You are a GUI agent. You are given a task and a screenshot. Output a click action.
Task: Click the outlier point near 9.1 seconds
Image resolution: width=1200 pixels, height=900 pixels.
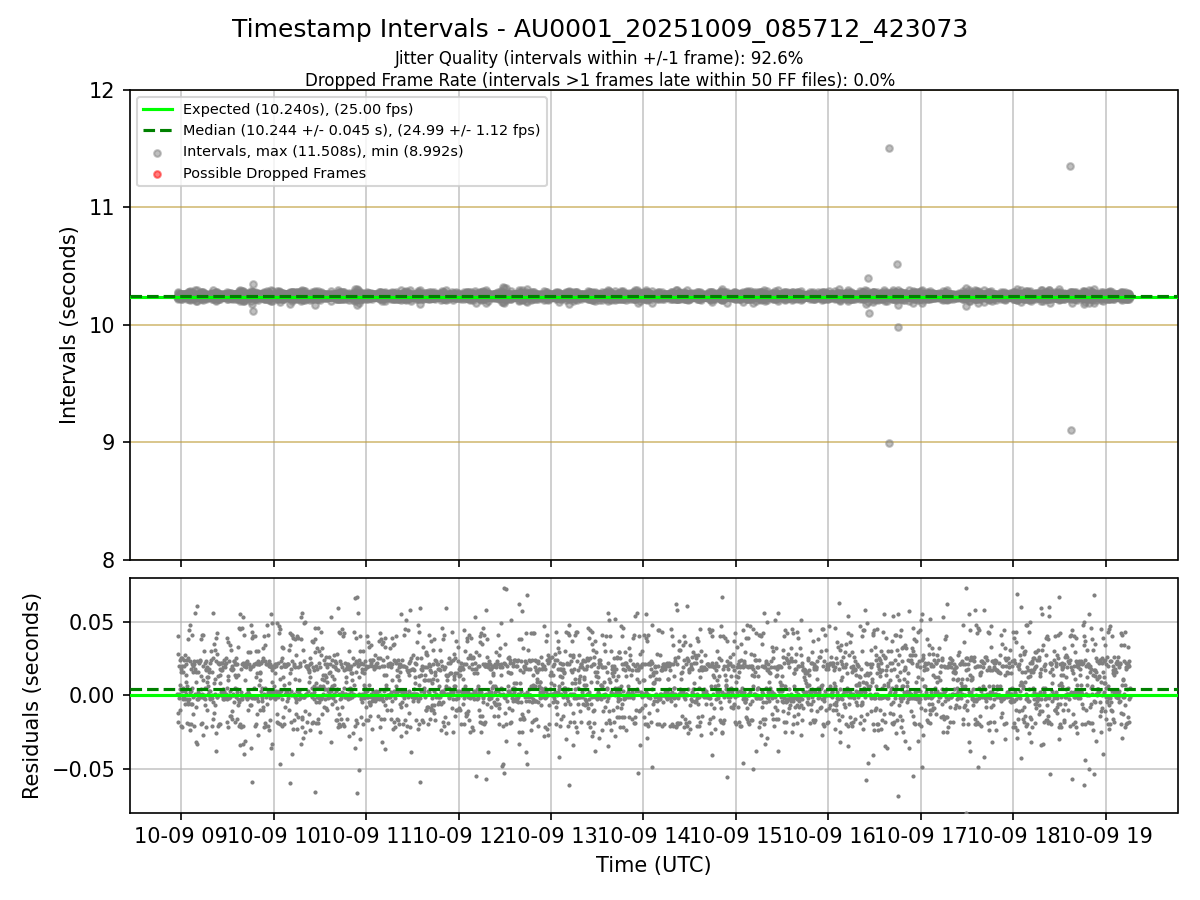tap(1071, 430)
